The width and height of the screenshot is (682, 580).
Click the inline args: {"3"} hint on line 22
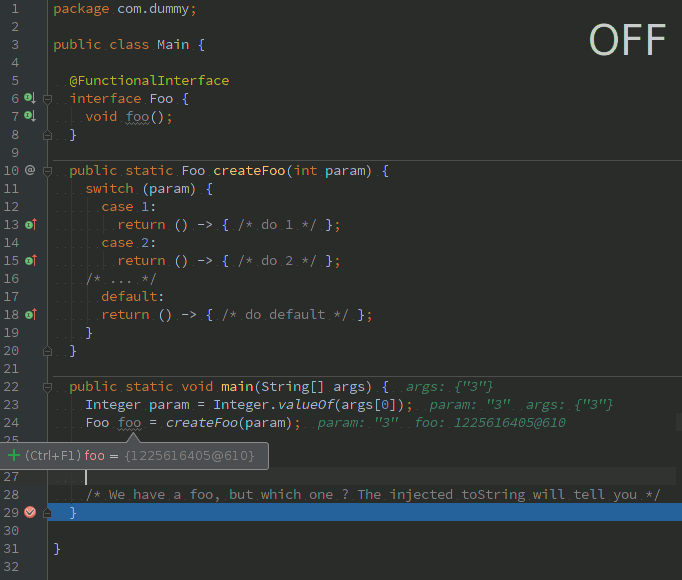click(x=449, y=386)
